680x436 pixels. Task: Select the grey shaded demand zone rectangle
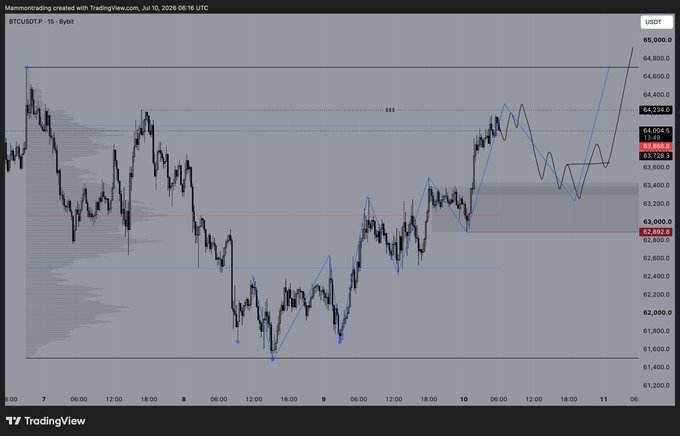[535, 207]
